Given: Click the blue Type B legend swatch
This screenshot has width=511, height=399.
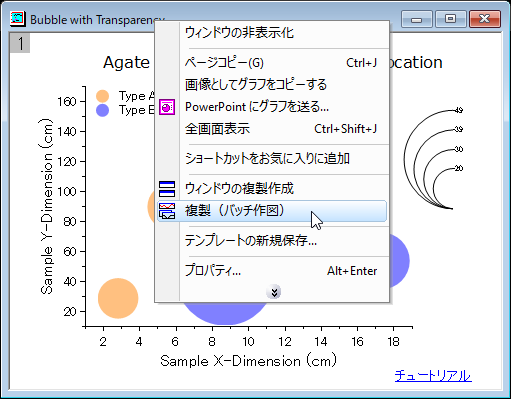Looking at the screenshot, I should [102, 110].
